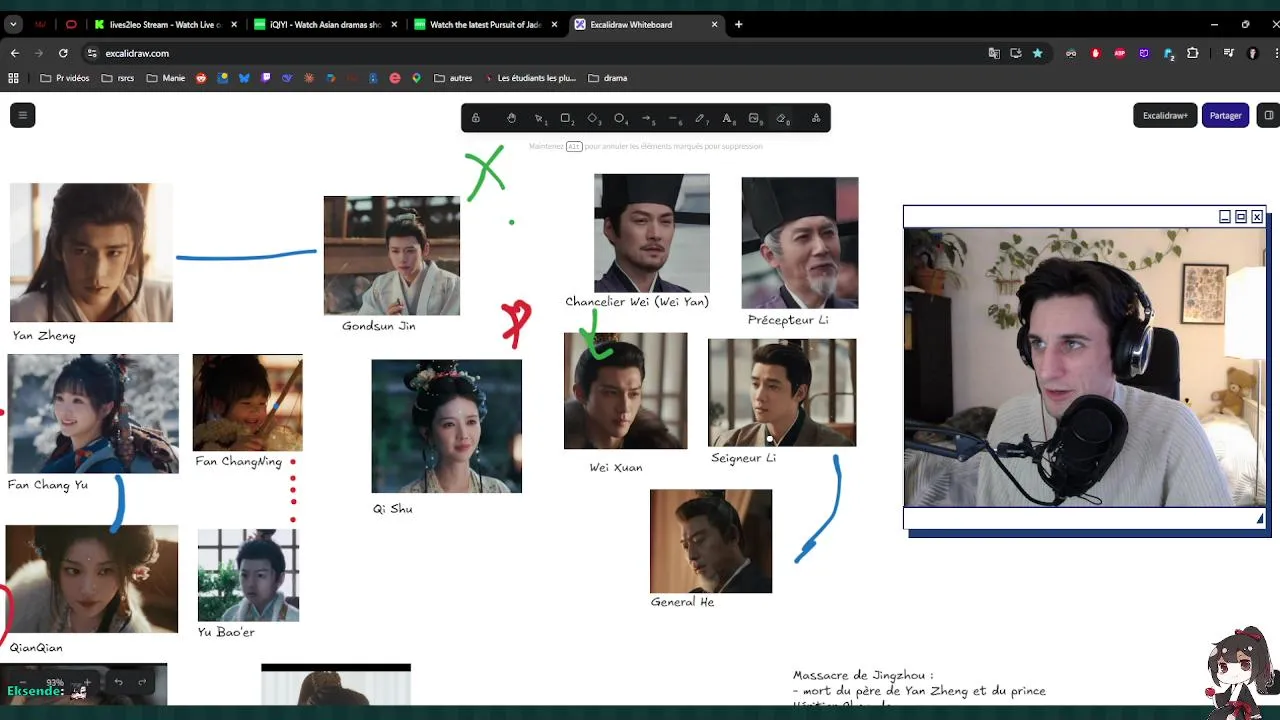The height and width of the screenshot is (720, 1280).
Task: Open the Bluesky butterfly bookmark
Action: click(x=244, y=78)
